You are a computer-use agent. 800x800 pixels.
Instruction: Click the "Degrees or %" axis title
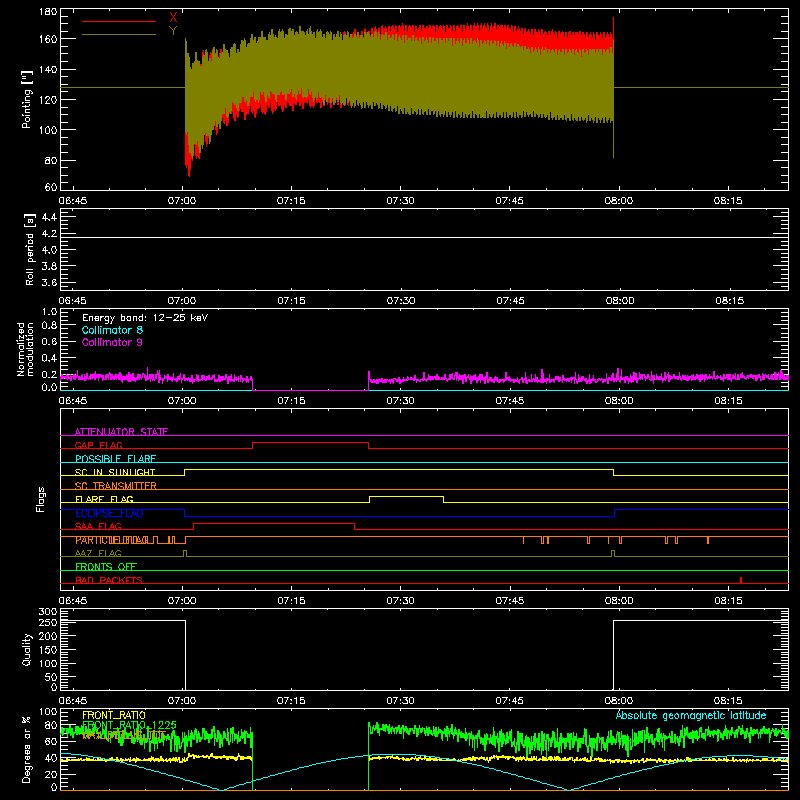coord(26,749)
